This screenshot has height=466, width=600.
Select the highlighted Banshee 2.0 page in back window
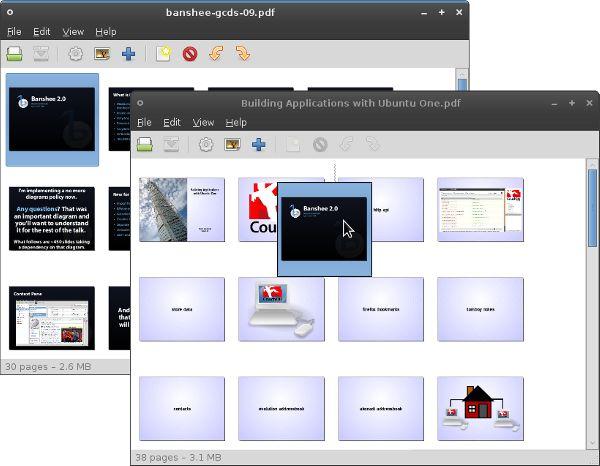coord(52,119)
